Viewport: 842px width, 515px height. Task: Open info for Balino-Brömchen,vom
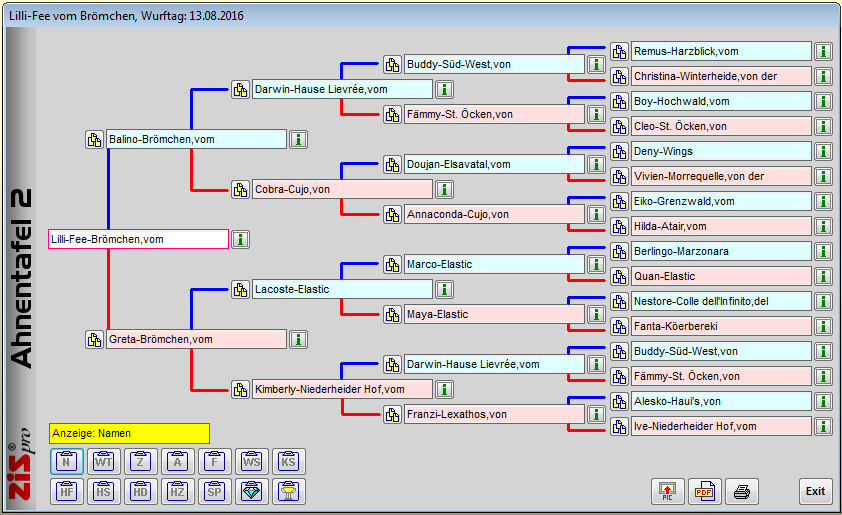pos(298,139)
